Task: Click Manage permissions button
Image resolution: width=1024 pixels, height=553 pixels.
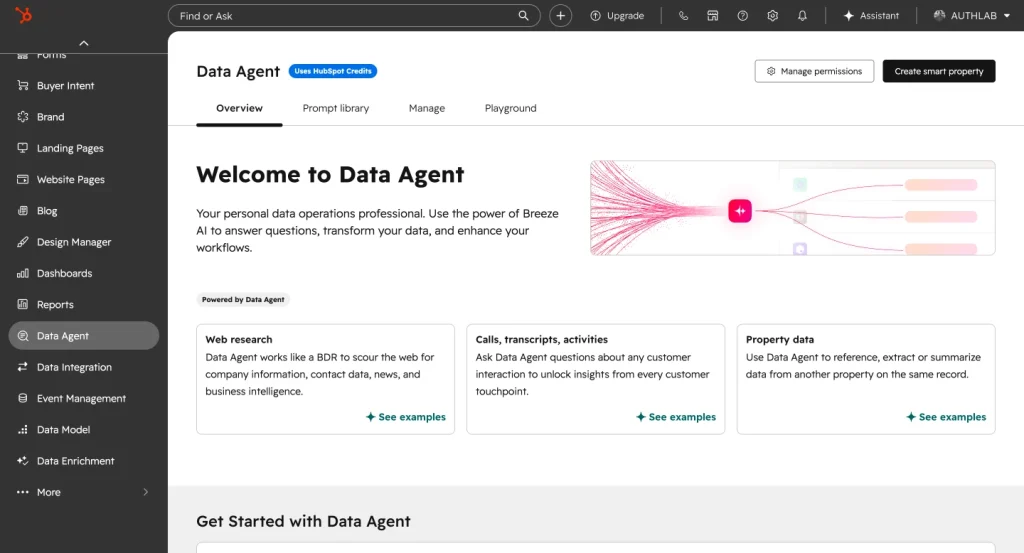Action: click(x=814, y=71)
